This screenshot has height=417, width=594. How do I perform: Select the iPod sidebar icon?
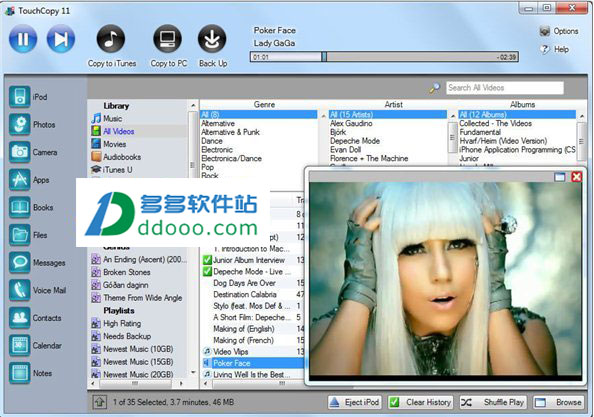[x=20, y=97]
